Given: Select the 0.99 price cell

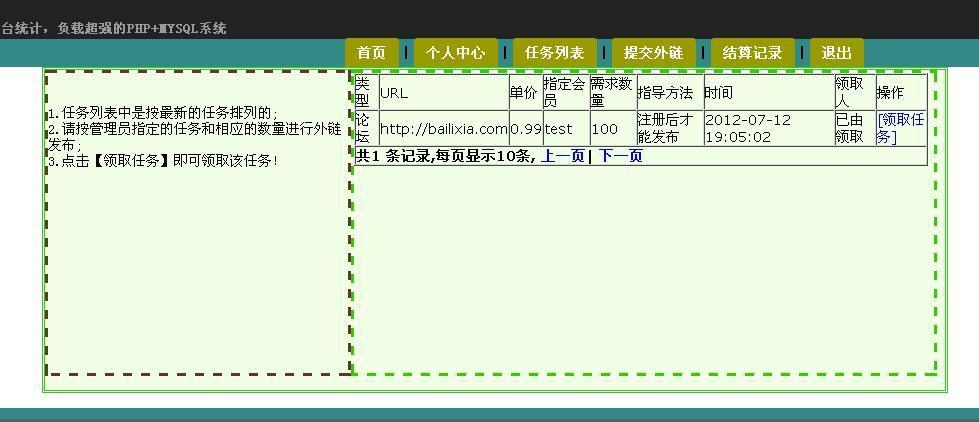Looking at the screenshot, I should (526, 129).
